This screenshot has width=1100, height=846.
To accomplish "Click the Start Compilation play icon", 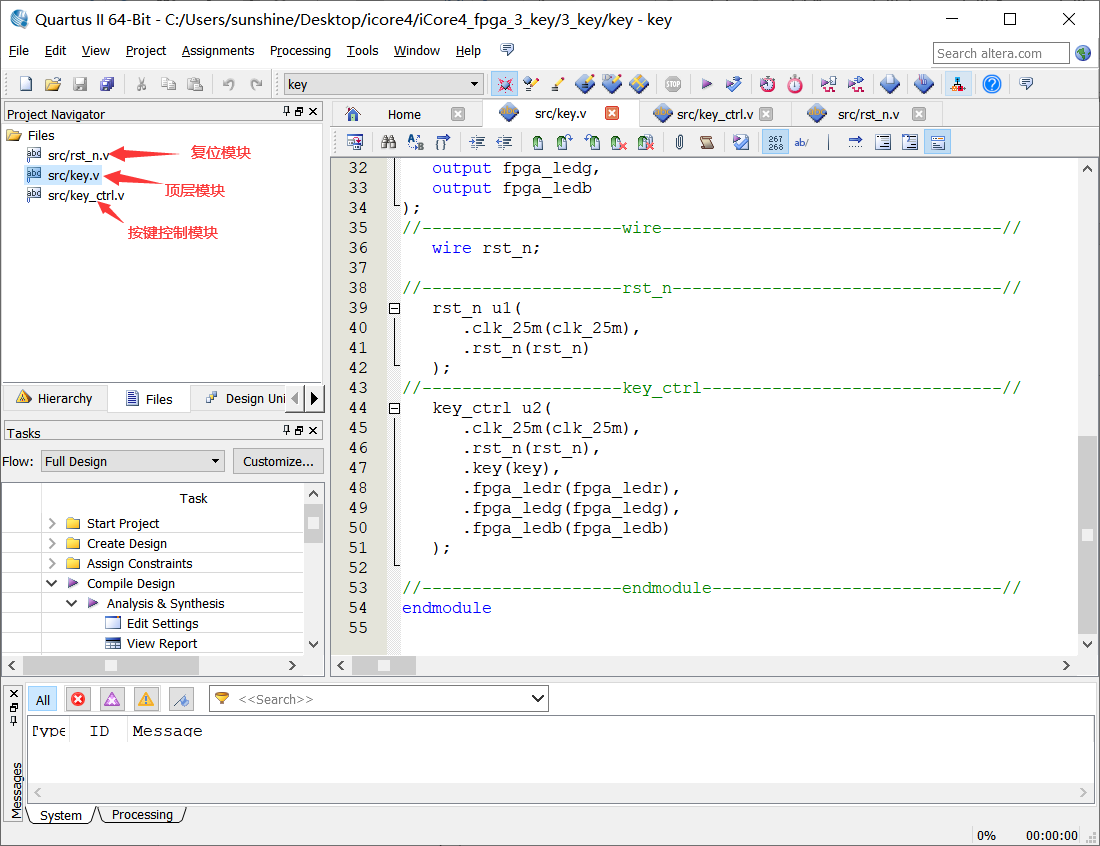I will point(706,85).
